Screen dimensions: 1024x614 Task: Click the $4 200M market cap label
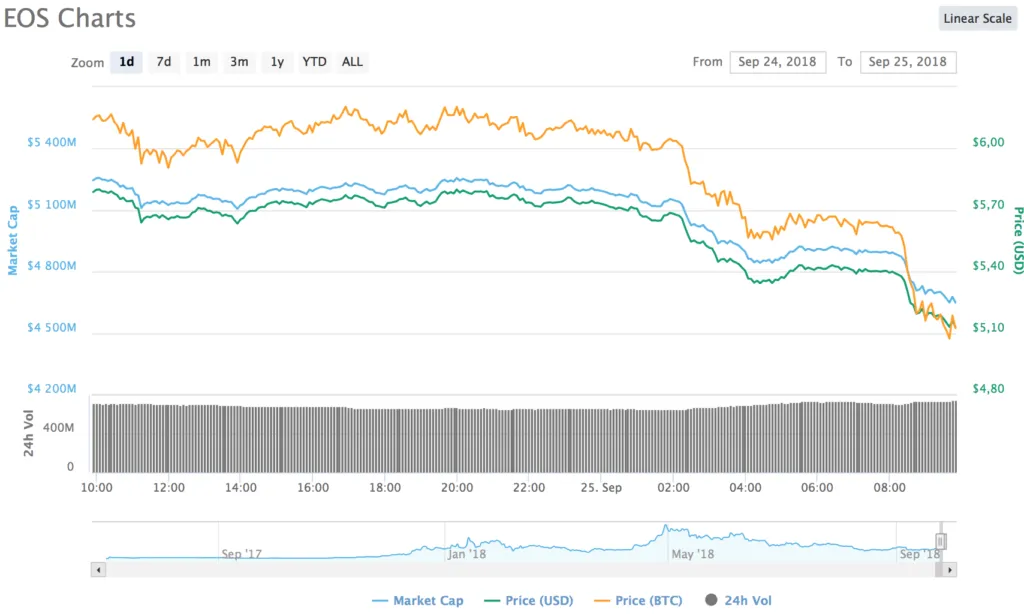point(52,389)
